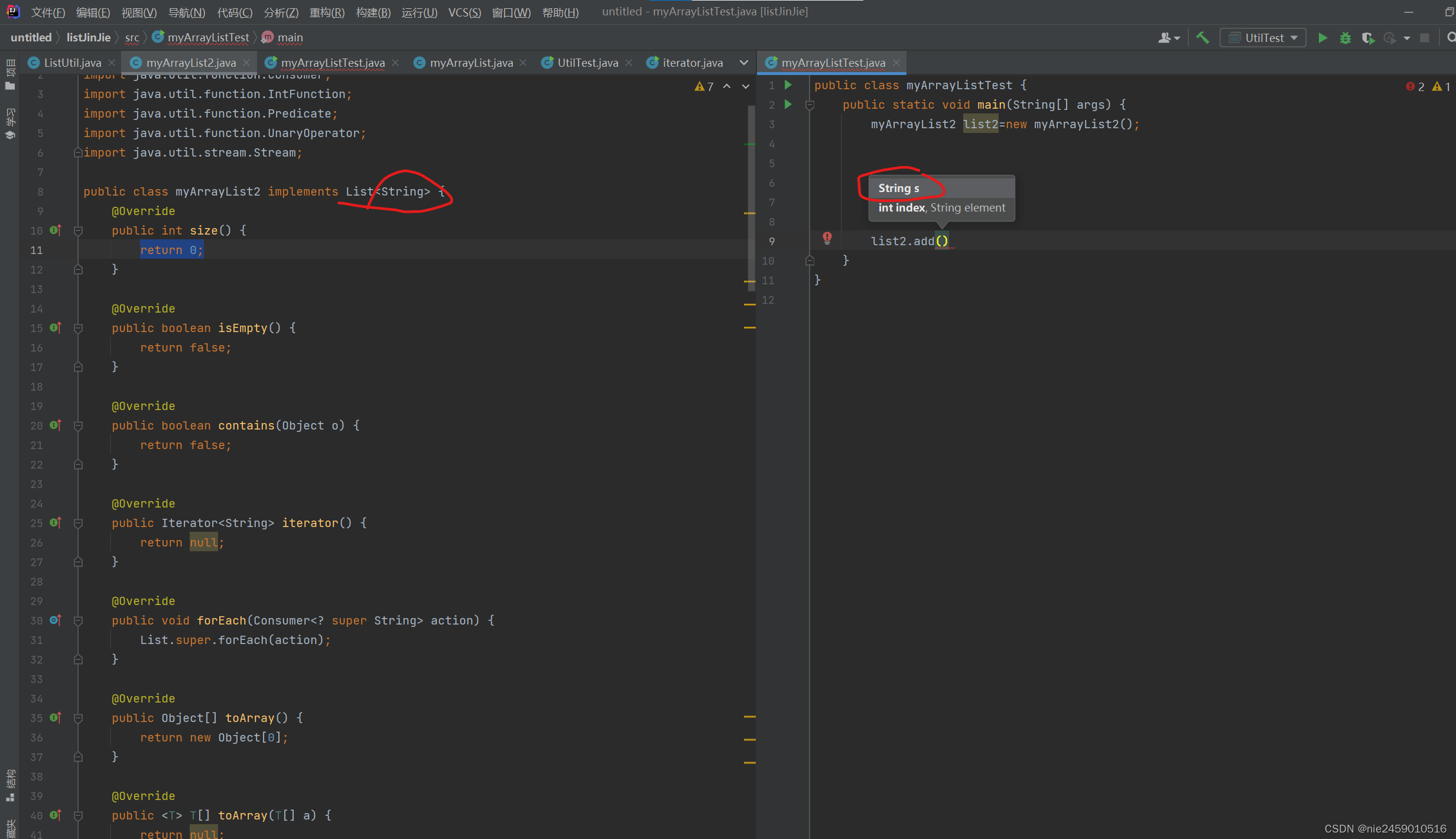The width and height of the screenshot is (1456, 839).
Task: Switch to the myArrayList.java tab
Action: [471, 63]
